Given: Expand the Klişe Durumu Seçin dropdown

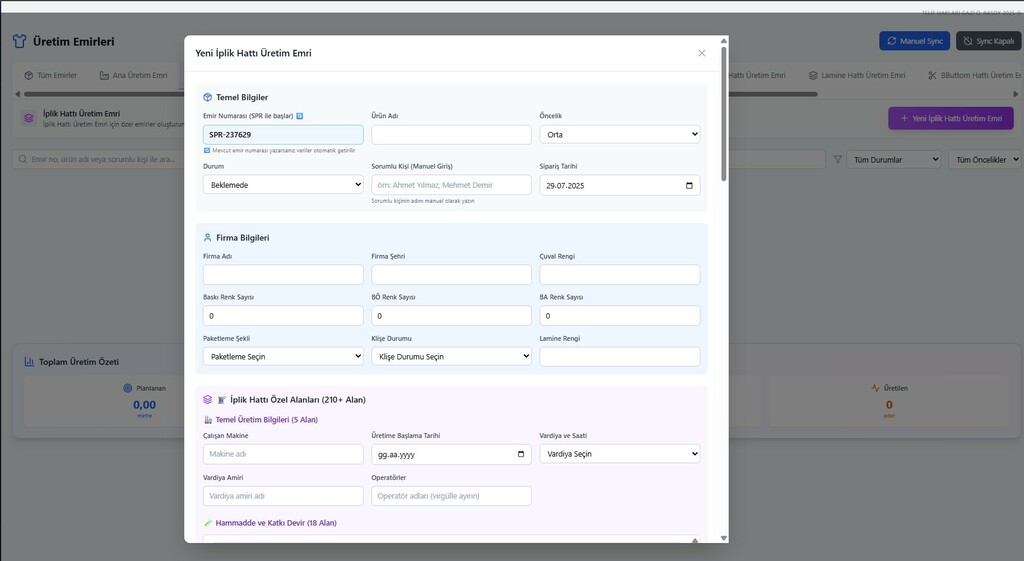Looking at the screenshot, I should [x=451, y=356].
